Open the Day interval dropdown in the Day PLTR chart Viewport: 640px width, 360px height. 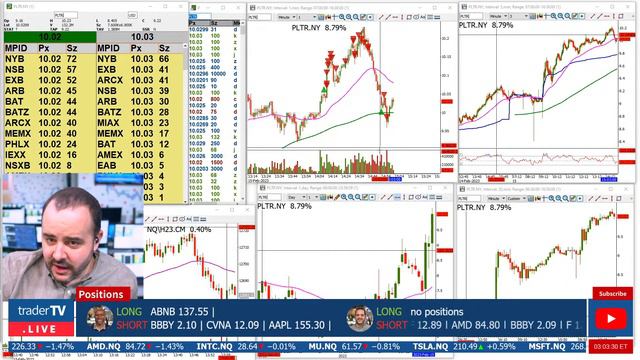[296, 198]
